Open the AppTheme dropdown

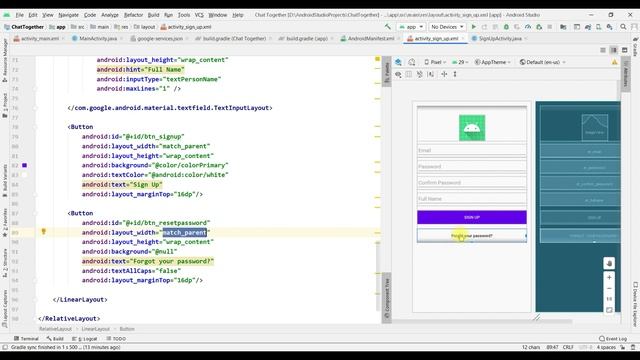click(x=493, y=62)
